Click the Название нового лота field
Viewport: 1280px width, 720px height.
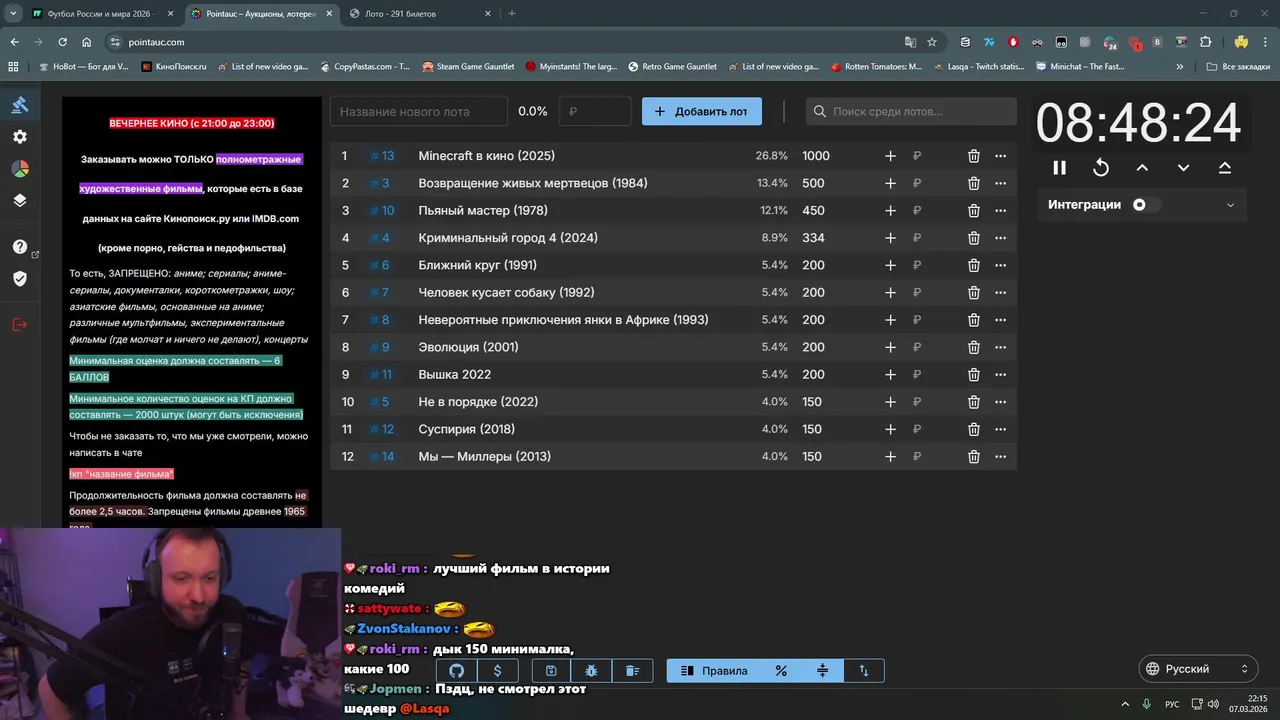pos(419,111)
